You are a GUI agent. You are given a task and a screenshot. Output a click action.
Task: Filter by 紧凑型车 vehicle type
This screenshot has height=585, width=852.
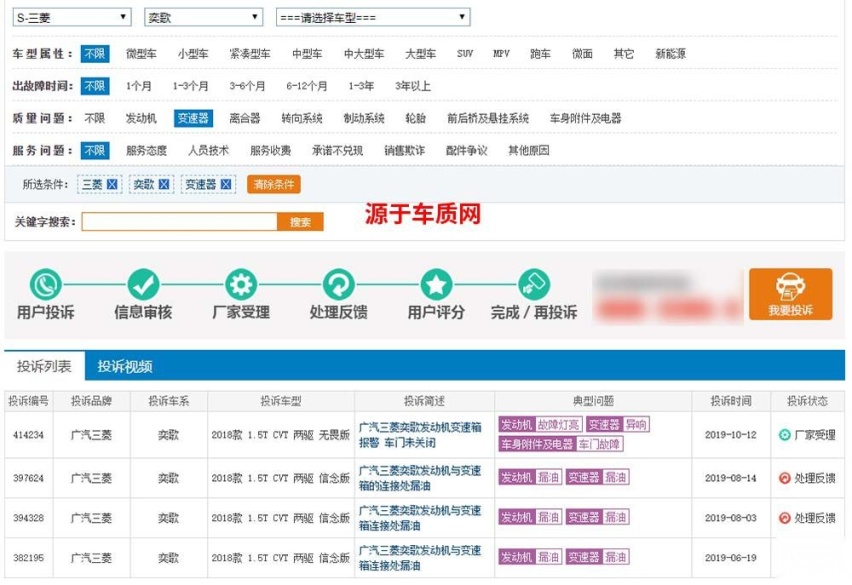coord(249,54)
